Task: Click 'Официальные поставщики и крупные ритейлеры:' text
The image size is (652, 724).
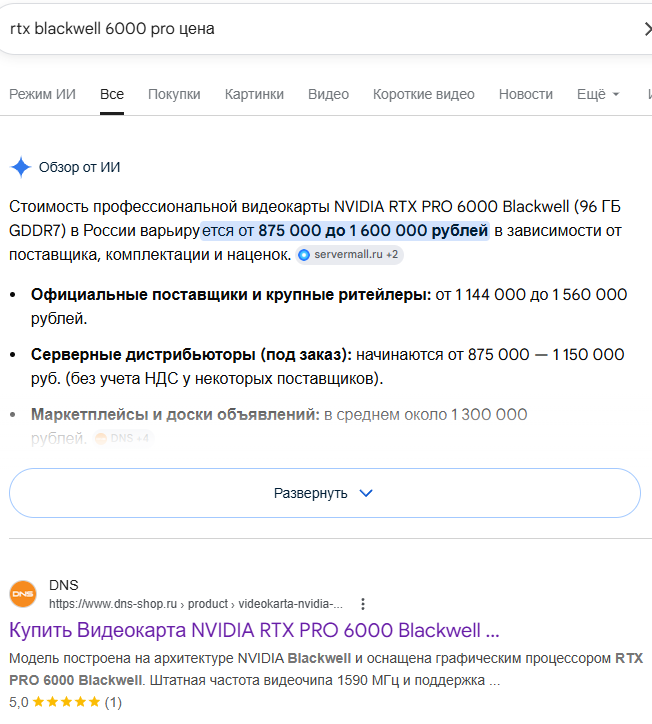Action: point(231,295)
